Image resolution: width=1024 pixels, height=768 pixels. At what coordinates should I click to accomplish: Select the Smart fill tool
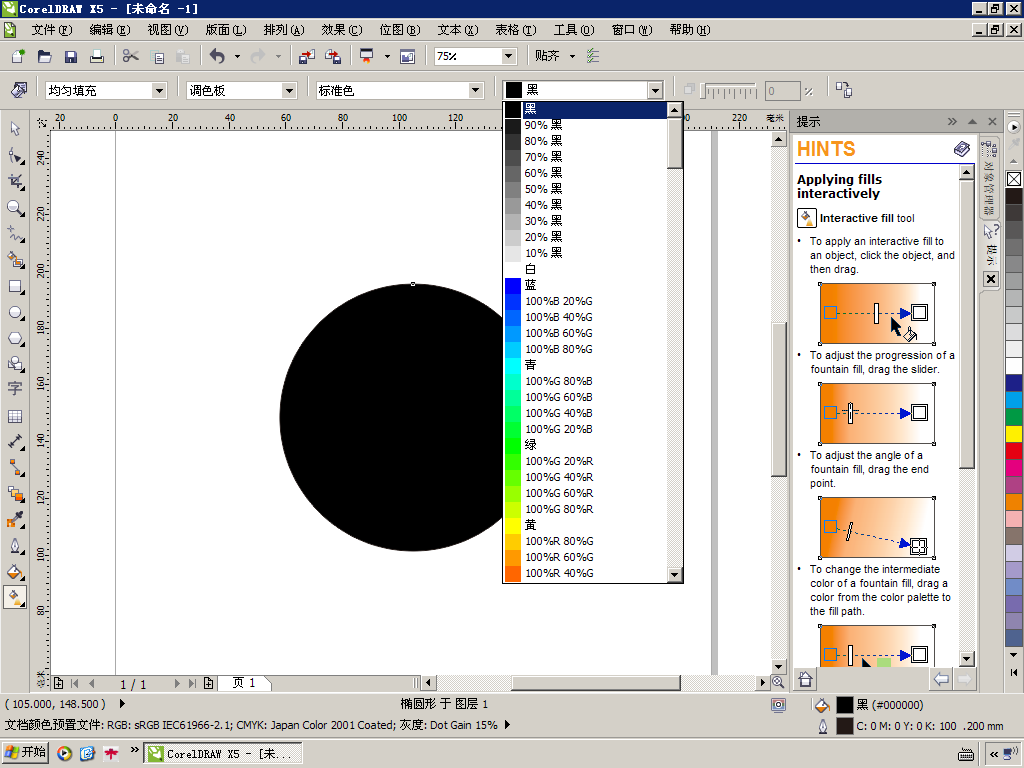point(15,260)
